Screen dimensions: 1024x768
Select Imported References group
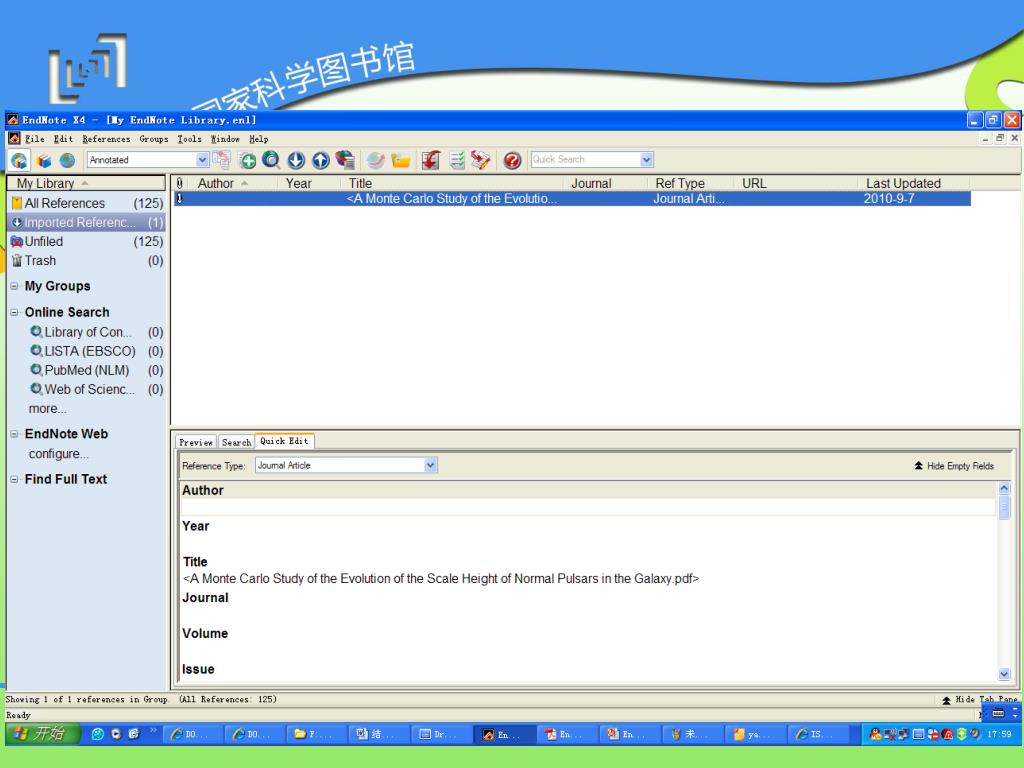86,223
